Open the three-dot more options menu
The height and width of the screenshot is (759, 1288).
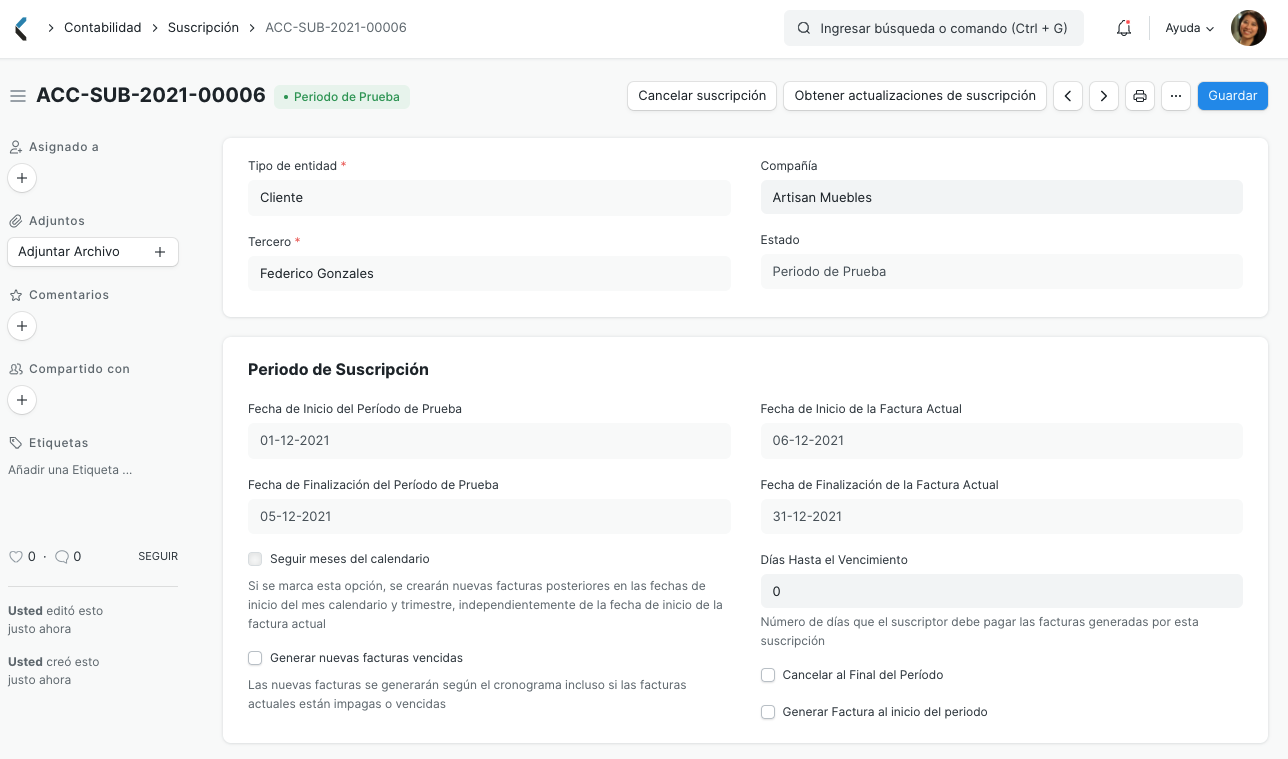[x=1176, y=96]
